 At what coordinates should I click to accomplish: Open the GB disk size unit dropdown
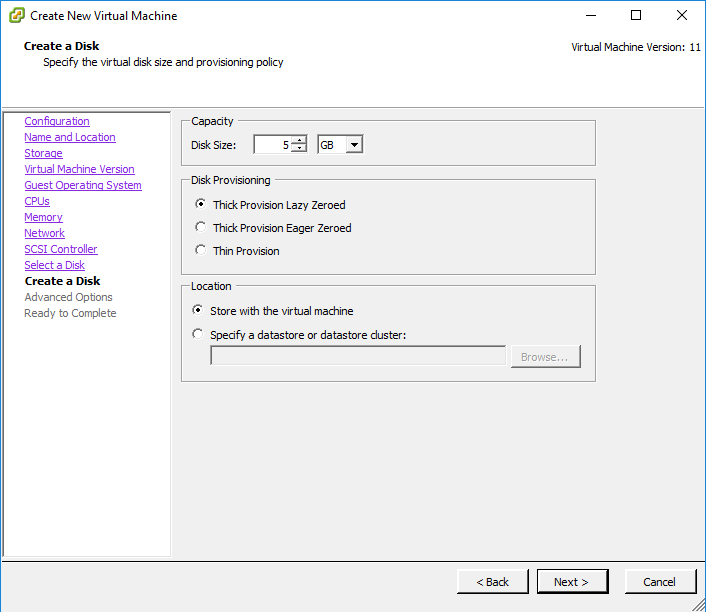tap(354, 145)
